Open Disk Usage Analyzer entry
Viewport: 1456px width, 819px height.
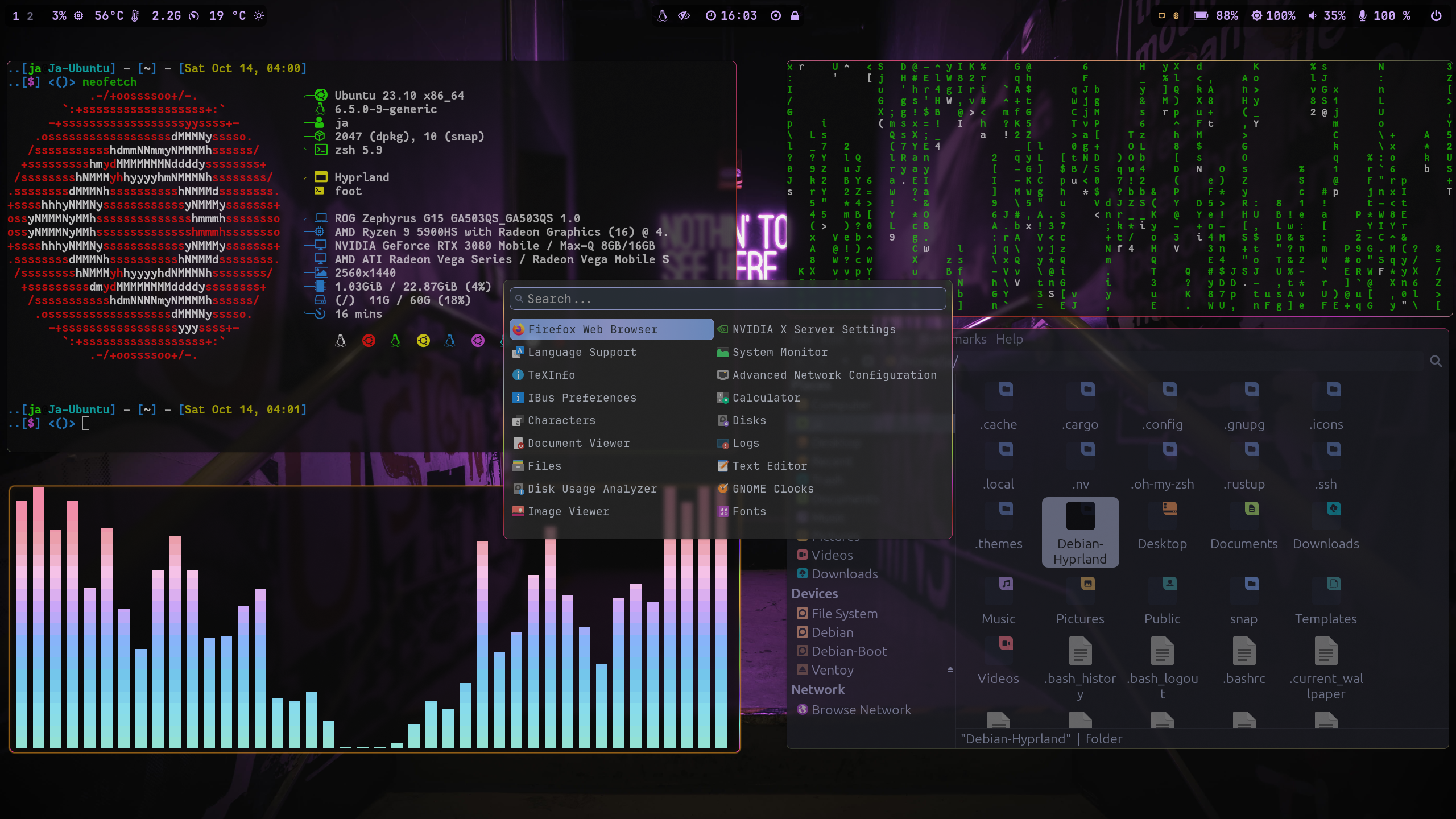[x=591, y=489]
